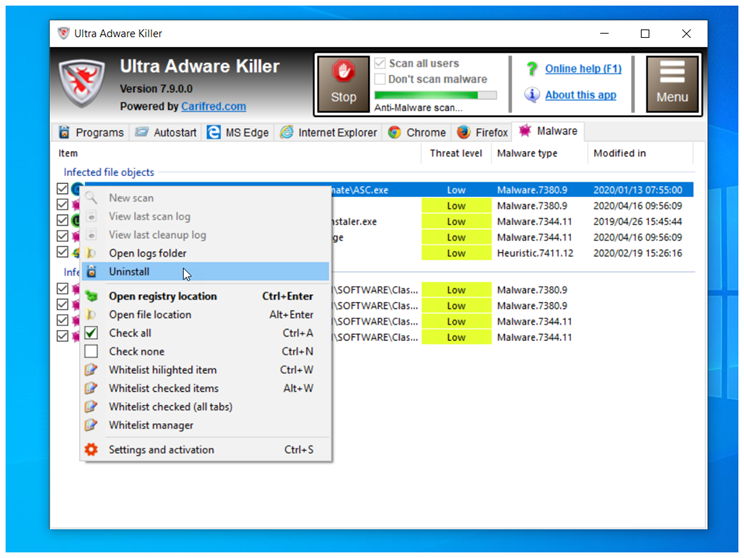Uncheck the 2020/04/16 Malware.7380.9 file row checkbox
The height and width of the screenshot is (558, 744).
click(x=62, y=205)
